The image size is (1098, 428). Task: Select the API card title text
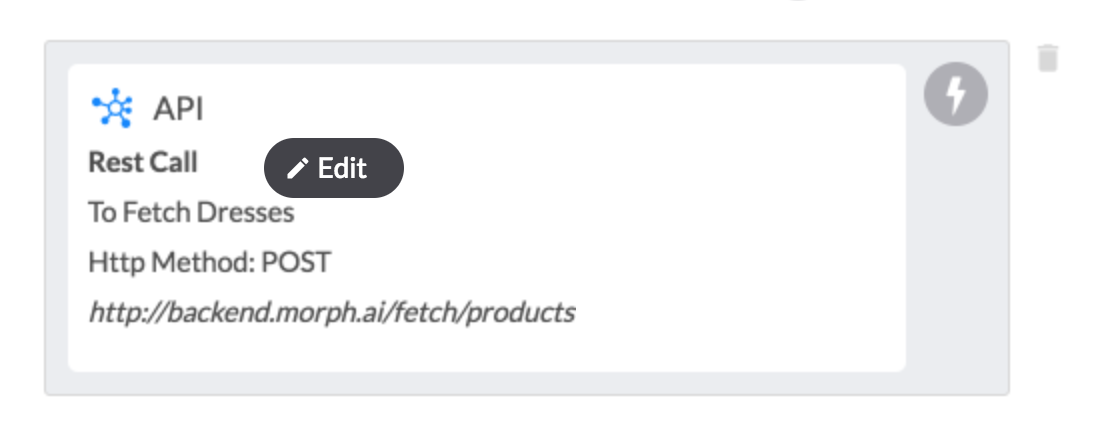[x=179, y=109]
